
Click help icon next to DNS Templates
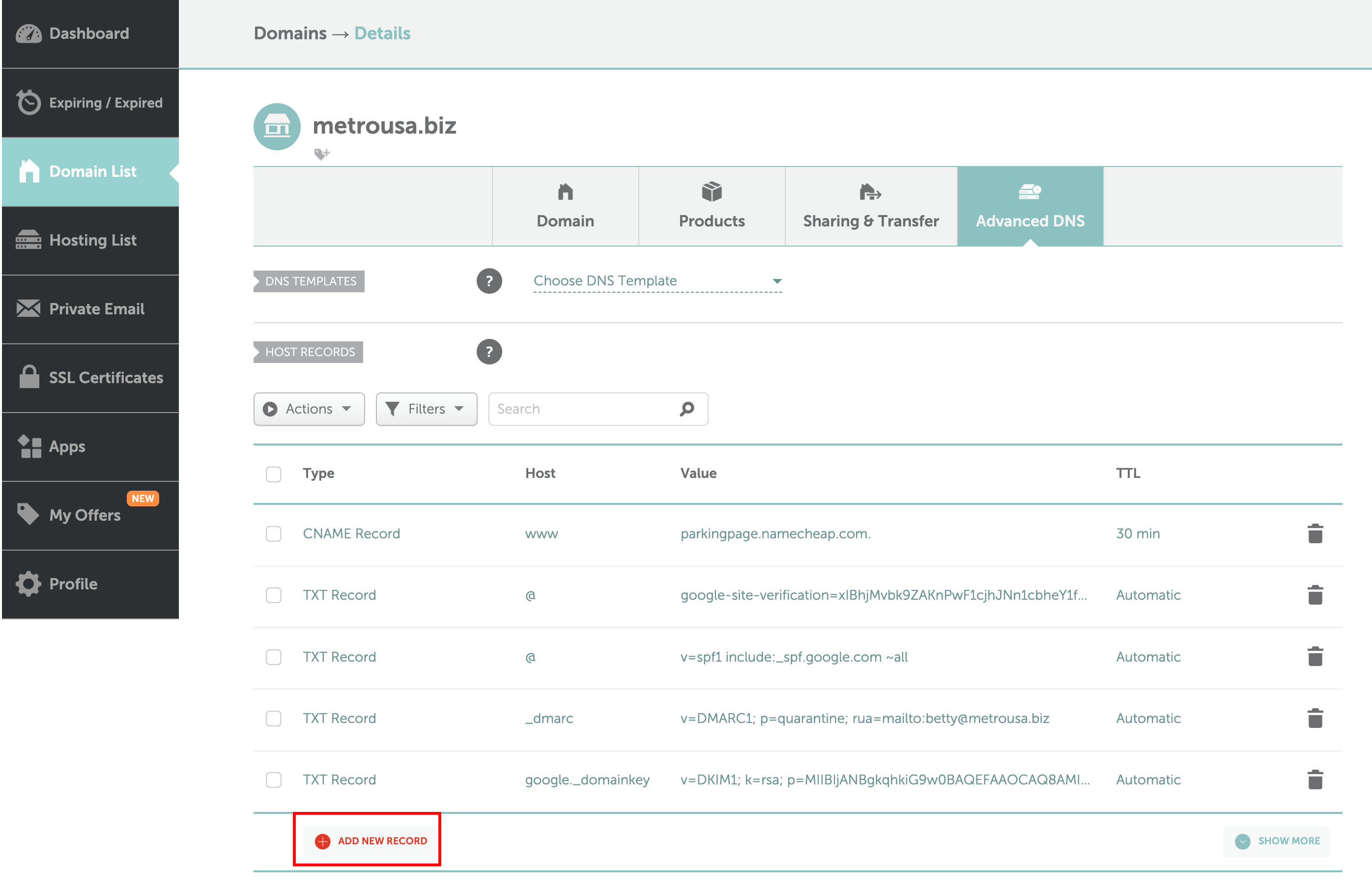489,281
